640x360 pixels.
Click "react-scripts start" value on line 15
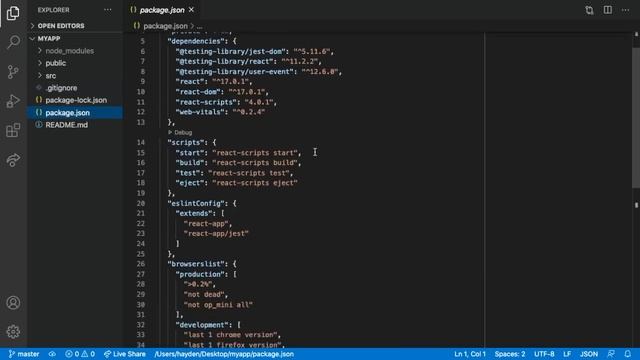(255, 153)
